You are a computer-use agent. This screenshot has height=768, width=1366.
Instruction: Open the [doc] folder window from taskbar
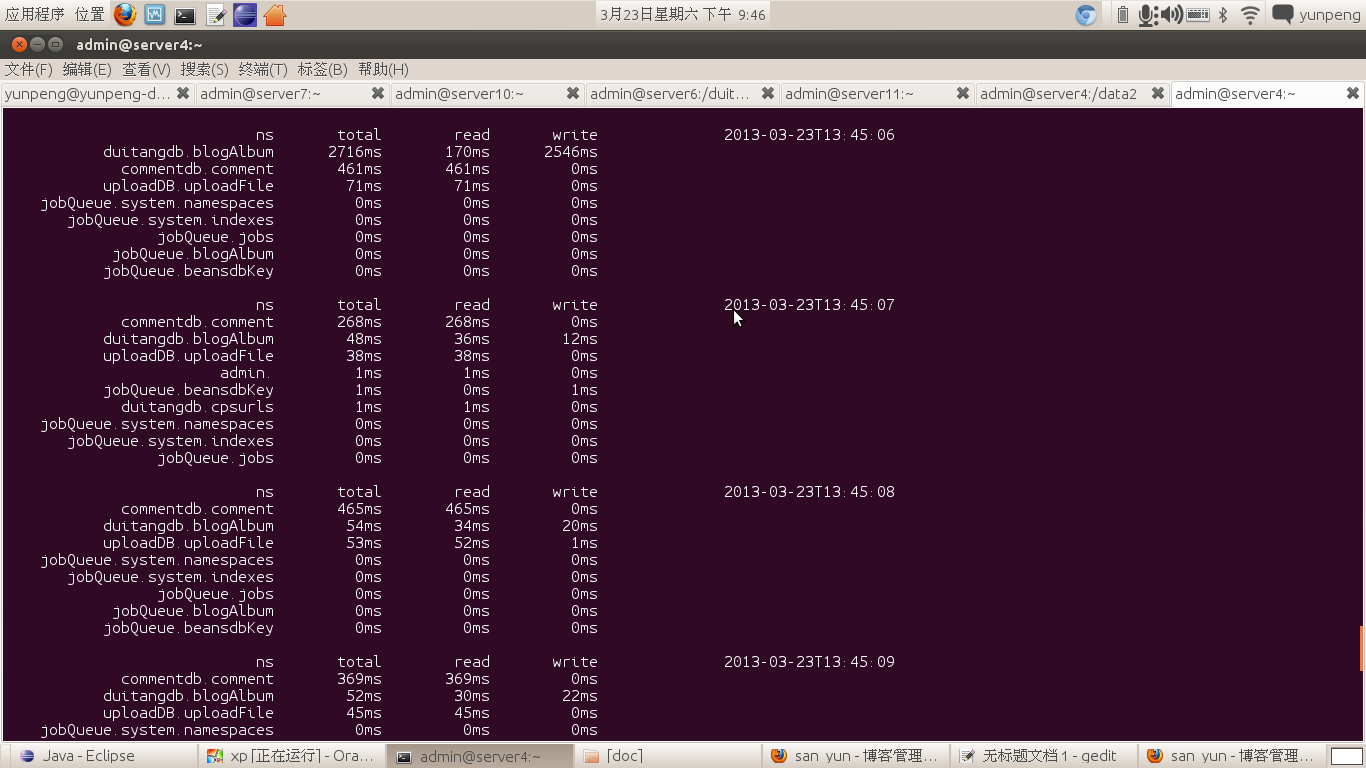[667, 756]
